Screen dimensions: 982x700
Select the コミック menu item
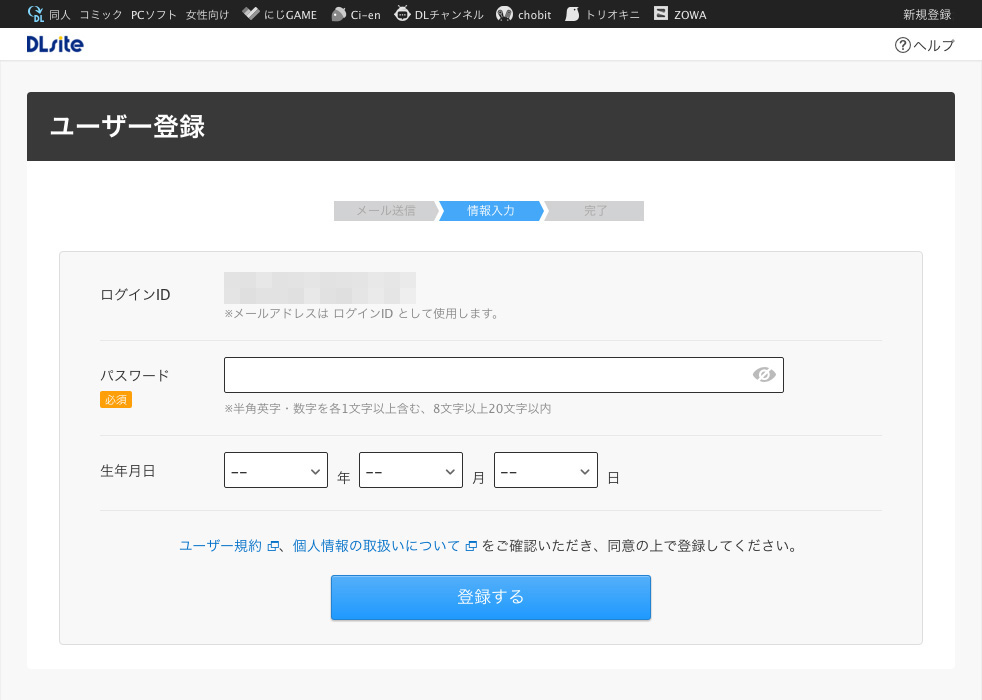coord(101,14)
